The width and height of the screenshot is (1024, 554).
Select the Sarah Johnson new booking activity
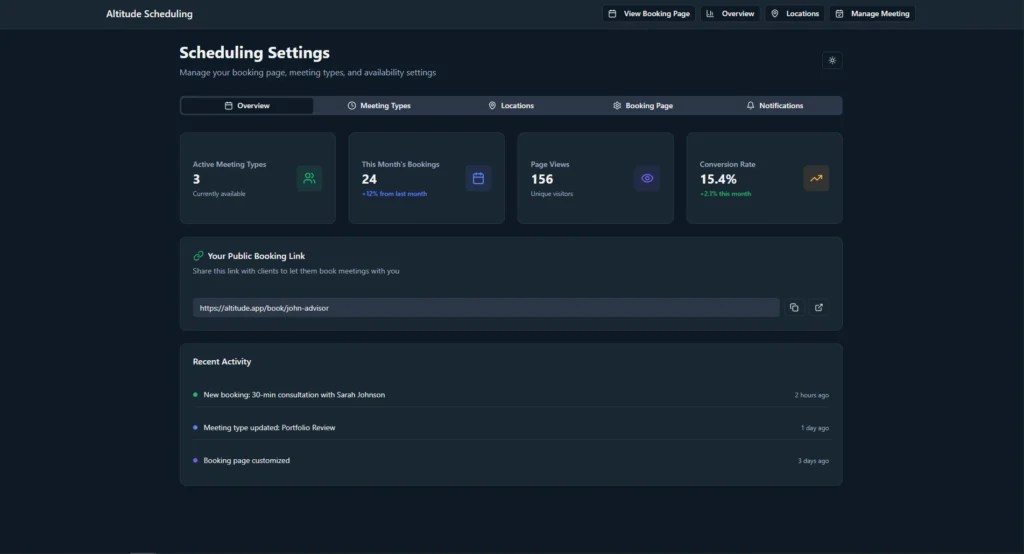coord(294,395)
